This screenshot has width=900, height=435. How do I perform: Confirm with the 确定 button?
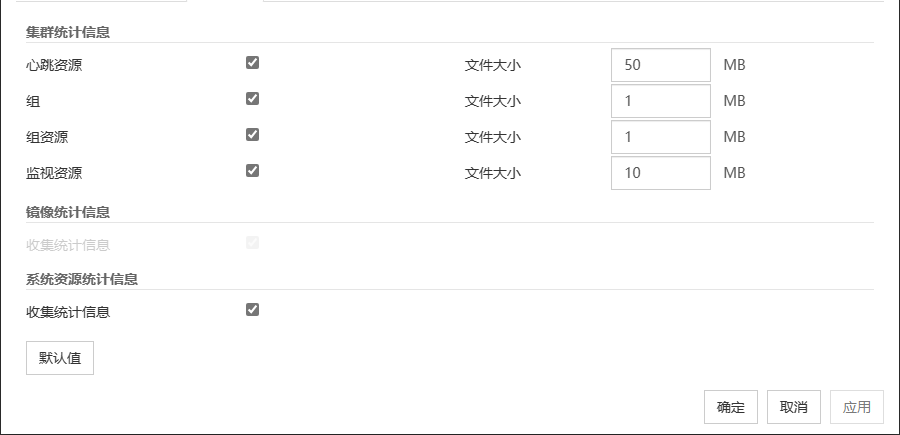731,407
